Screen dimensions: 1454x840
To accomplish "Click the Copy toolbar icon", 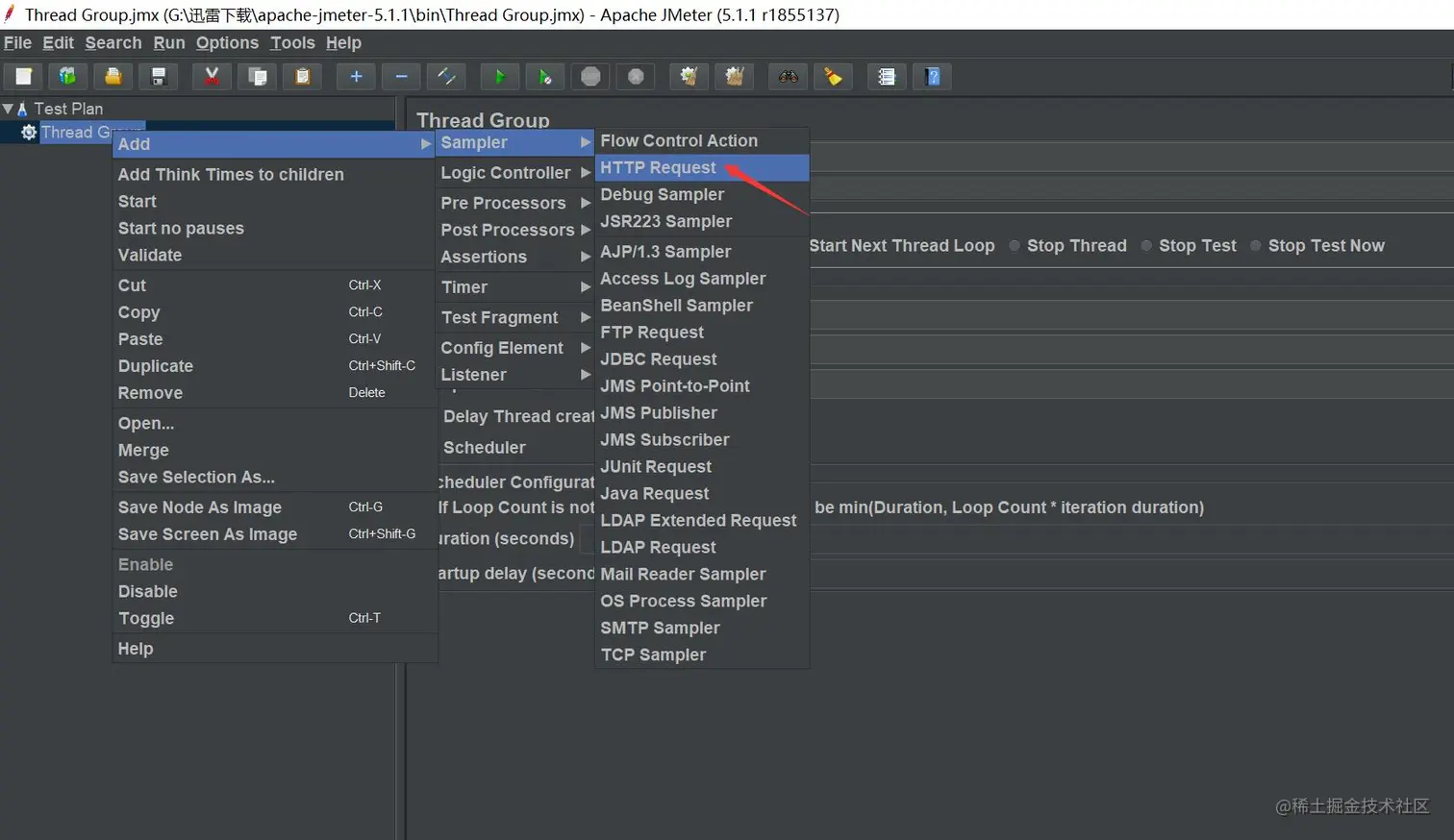I will 258,77.
